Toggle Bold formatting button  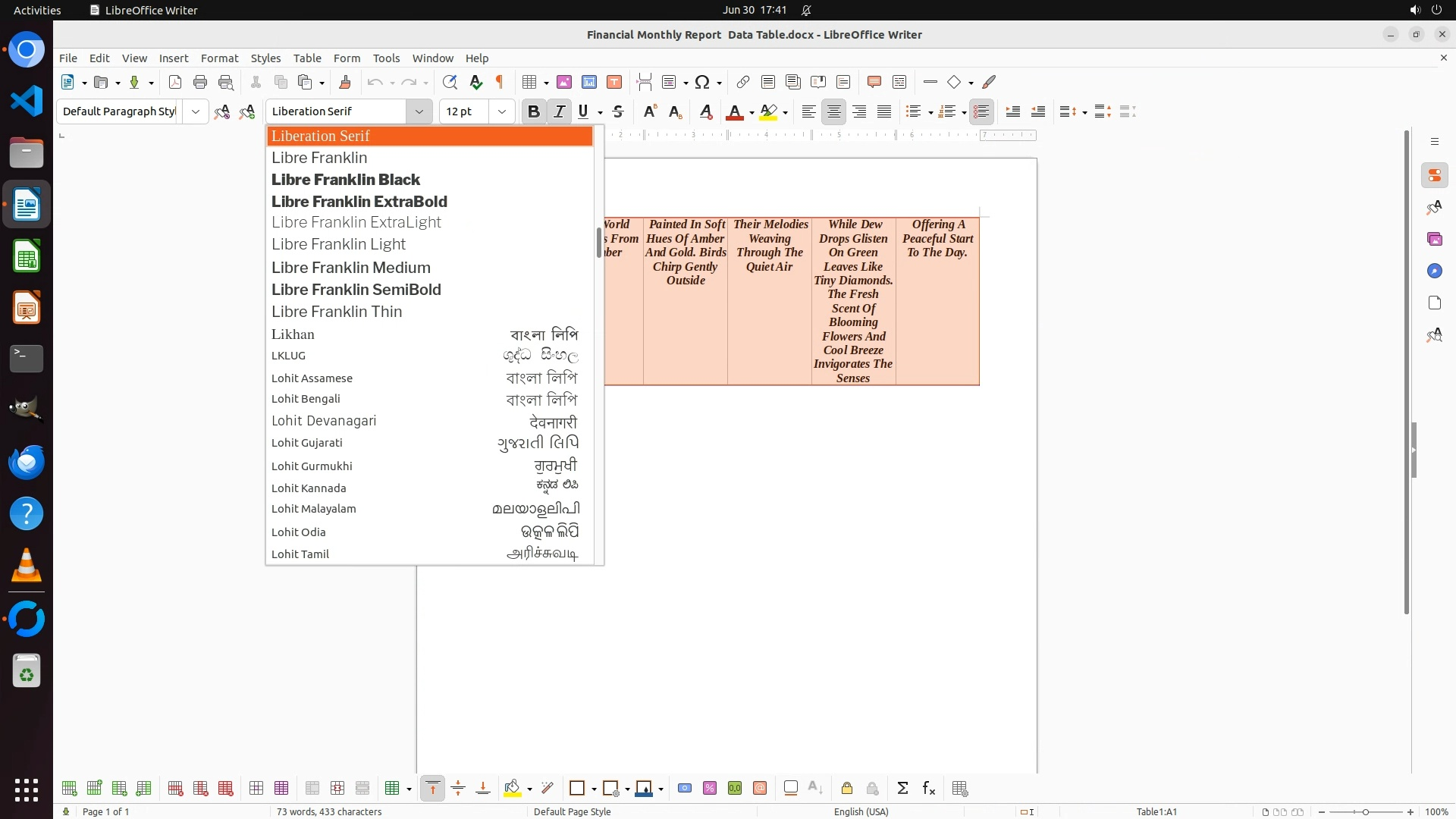click(x=533, y=111)
